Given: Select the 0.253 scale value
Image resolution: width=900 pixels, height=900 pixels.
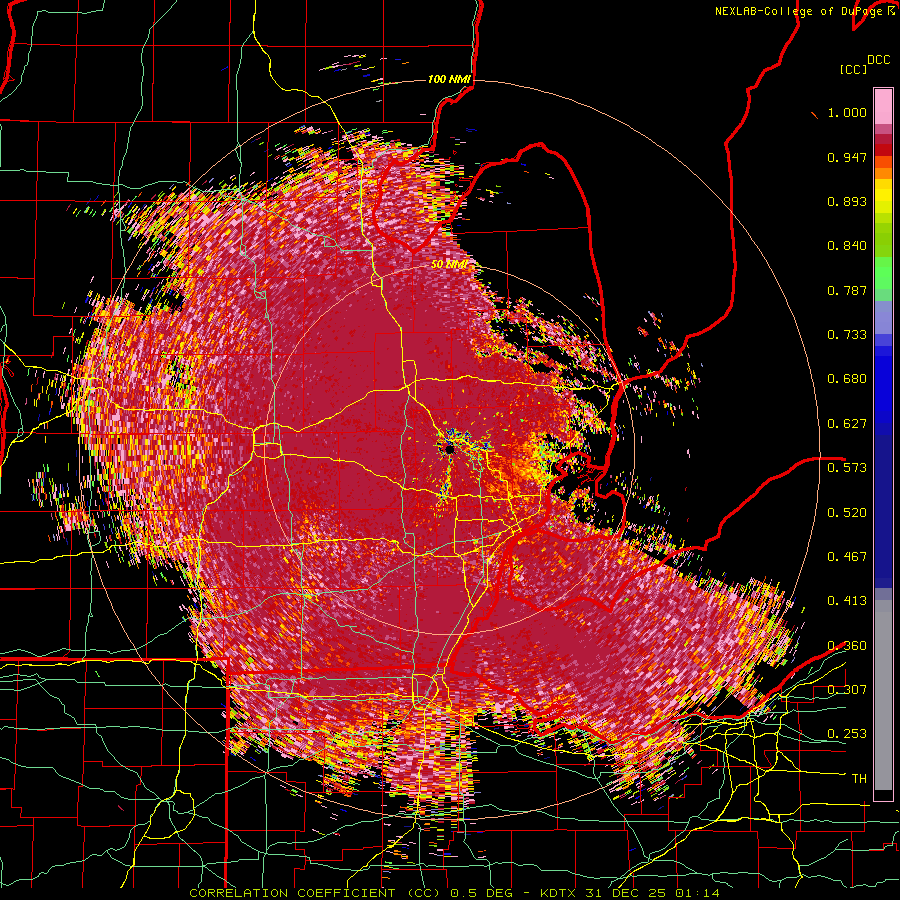Looking at the screenshot, I should coord(847,734).
